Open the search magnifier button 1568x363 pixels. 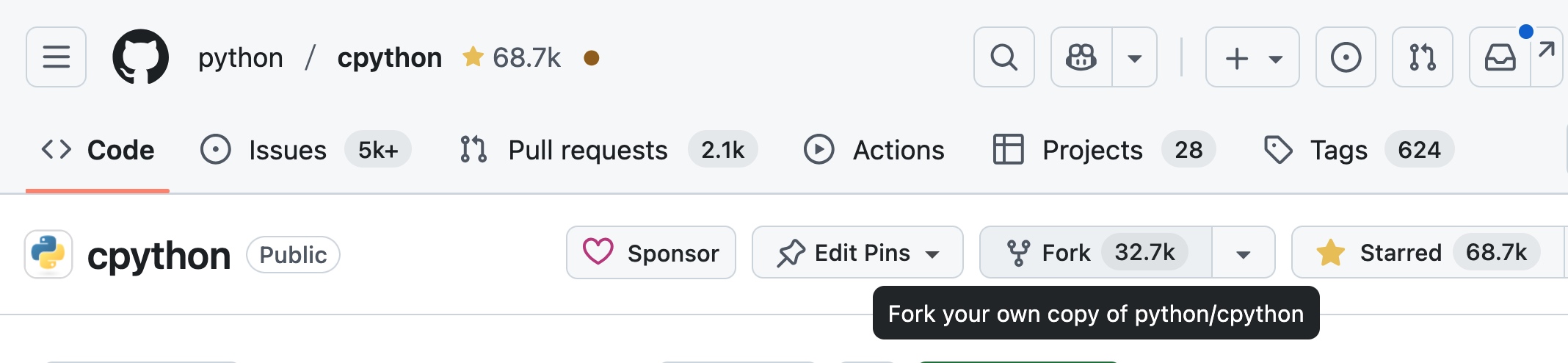pyautogui.click(x=1003, y=57)
